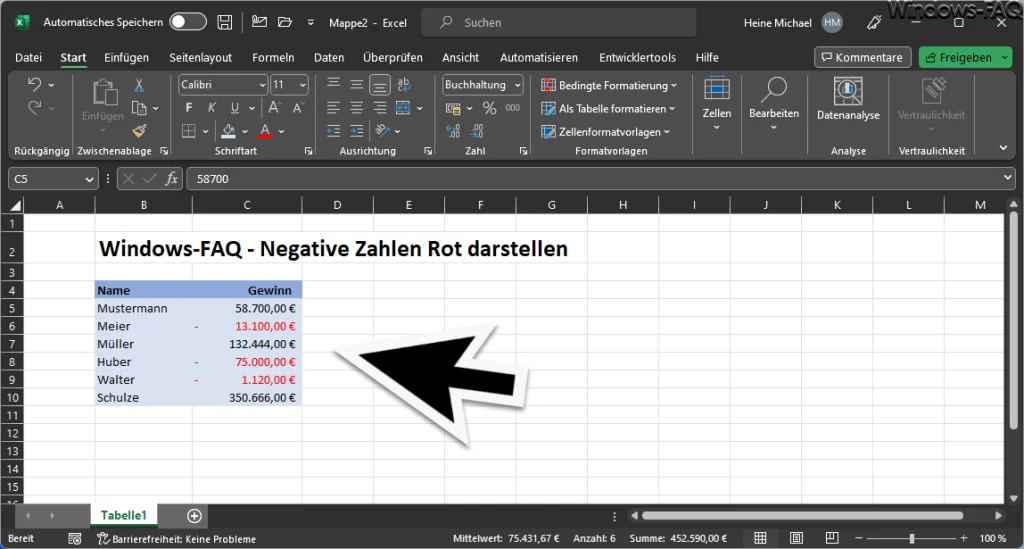Add a new sheet with plus button
Viewport: 1024px width, 549px height.
(194, 516)
